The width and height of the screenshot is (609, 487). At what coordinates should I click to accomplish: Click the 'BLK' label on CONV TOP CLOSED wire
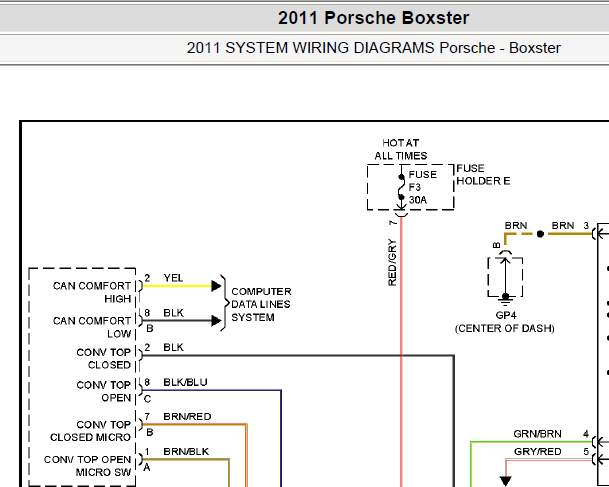tap(173, 347)
